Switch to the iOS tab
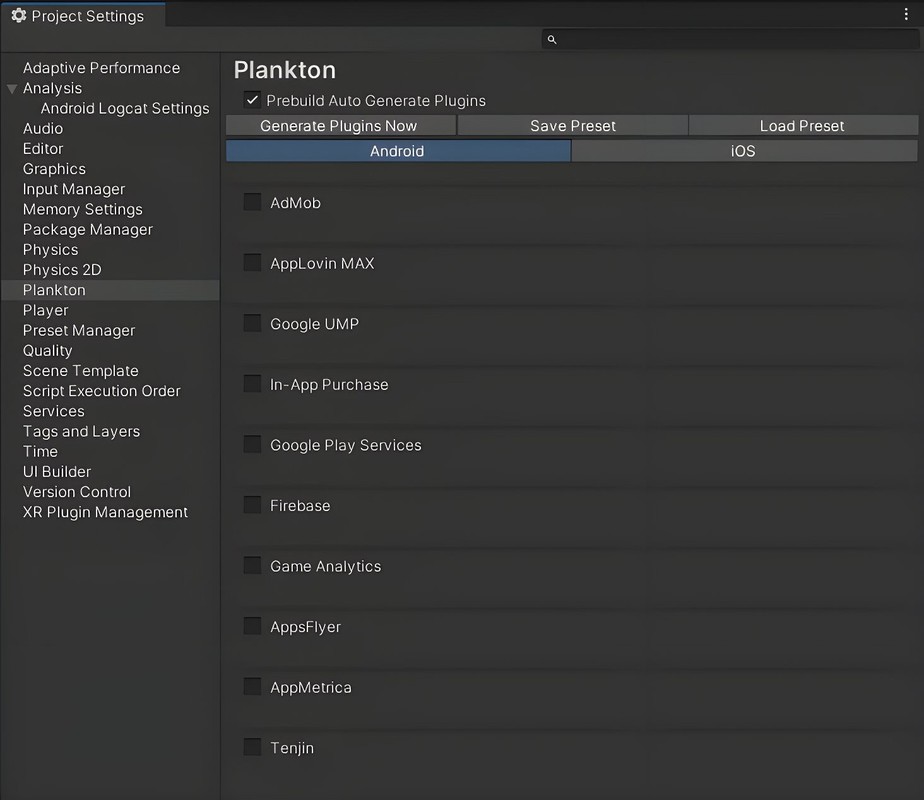This screenshot has width=924, height=800. tap(744, 151)
